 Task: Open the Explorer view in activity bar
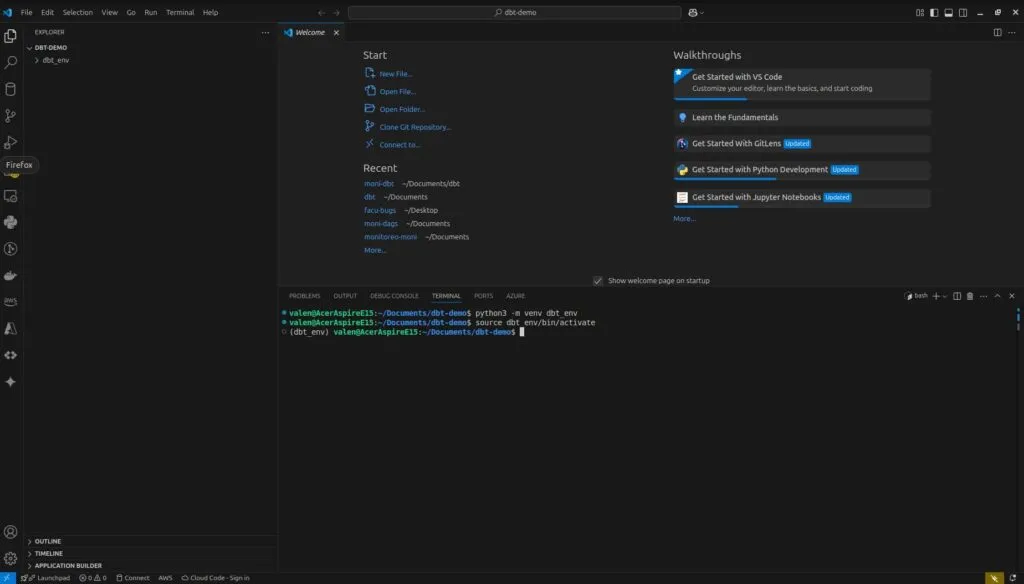(10, 36)
